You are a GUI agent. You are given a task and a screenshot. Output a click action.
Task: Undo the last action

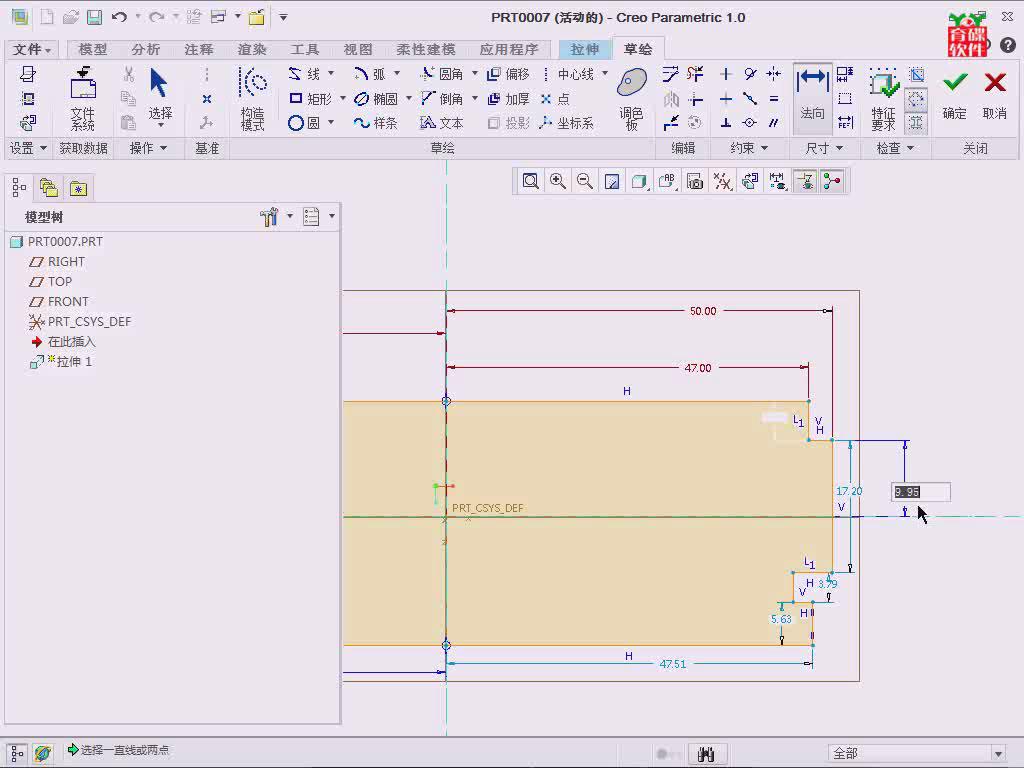pos(119,17)
